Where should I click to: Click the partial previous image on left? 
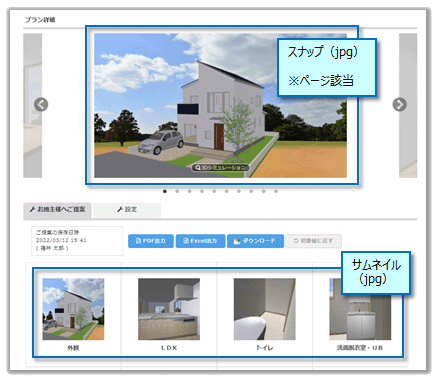[32, 105]
